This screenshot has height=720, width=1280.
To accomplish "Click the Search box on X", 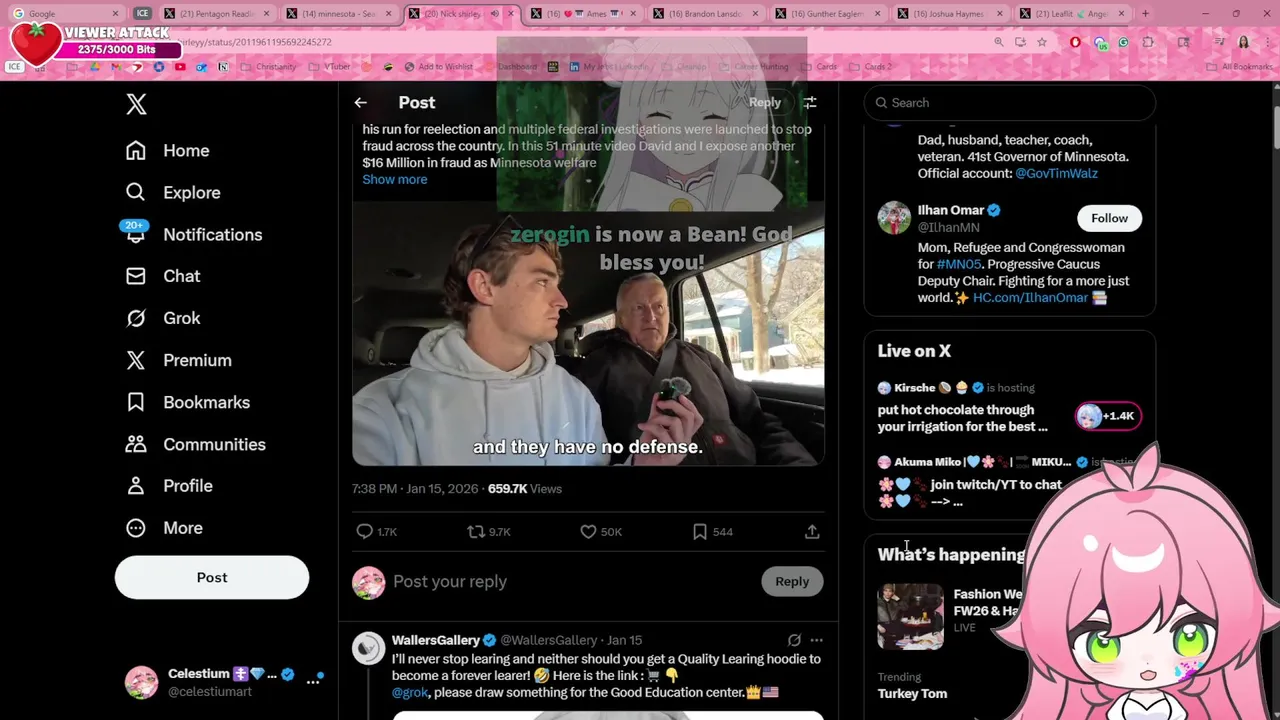I will tap(1010, 103).
